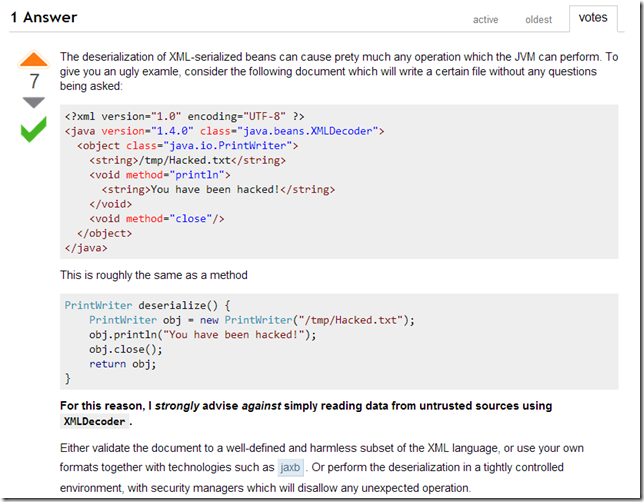The width and height of the screenshot is (644, 502).
Task: Upvote the answer with the orange arrow
Action: click(34, 58)
